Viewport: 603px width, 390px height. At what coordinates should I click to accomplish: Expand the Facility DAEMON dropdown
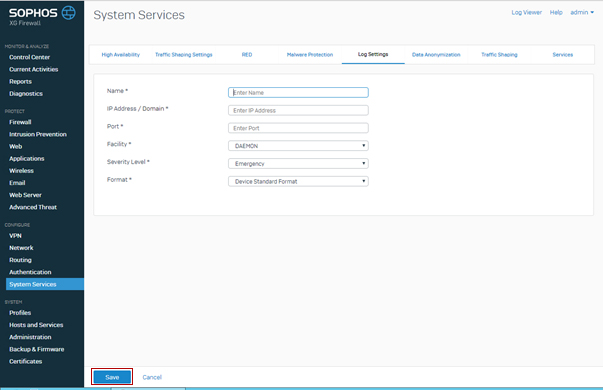pyautogui.click(x=298, y=146)
